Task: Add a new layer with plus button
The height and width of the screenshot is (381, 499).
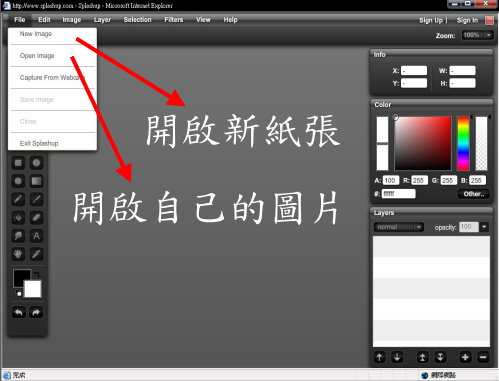Action: pyautogui.click(x=465, y=358)
